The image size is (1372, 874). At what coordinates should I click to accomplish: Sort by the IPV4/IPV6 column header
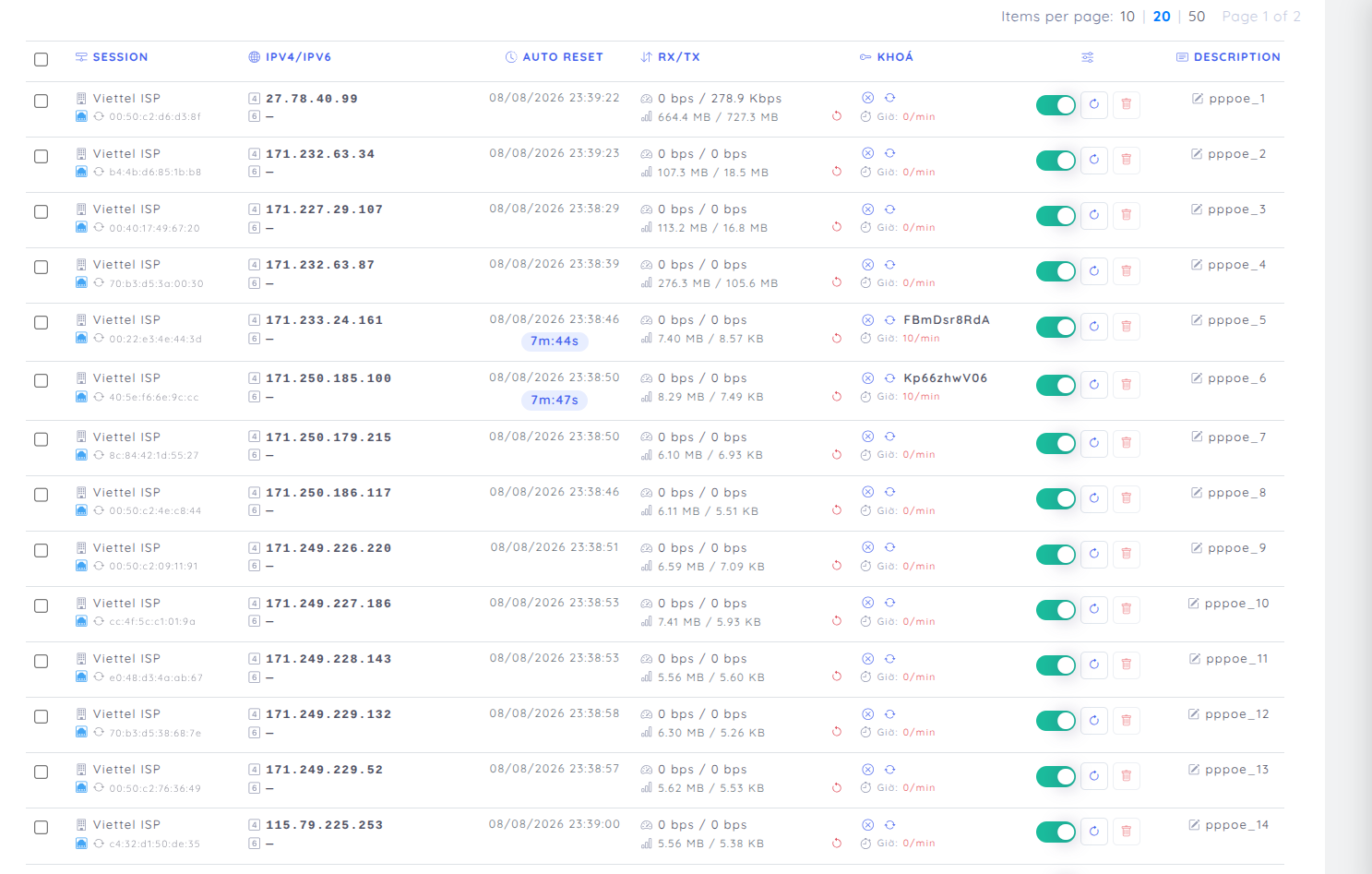point(290,57)
